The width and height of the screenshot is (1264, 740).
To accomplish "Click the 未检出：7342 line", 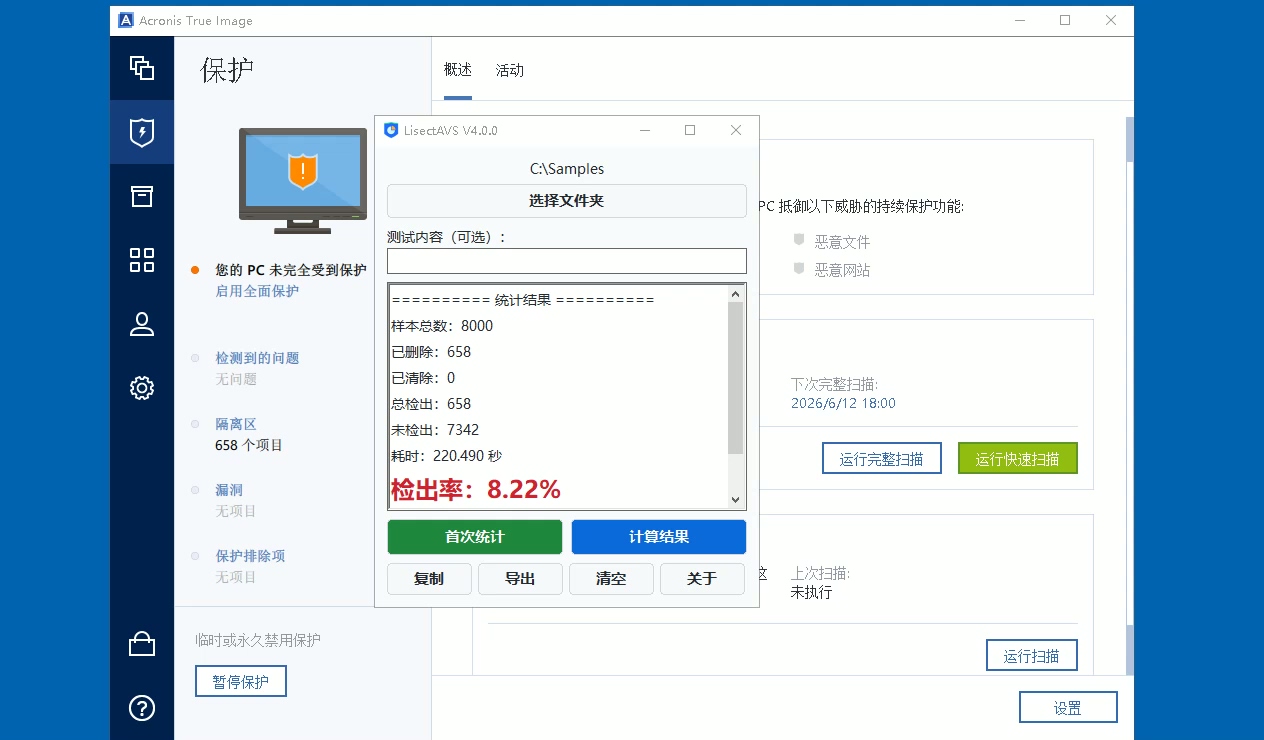I will [435, 430].
